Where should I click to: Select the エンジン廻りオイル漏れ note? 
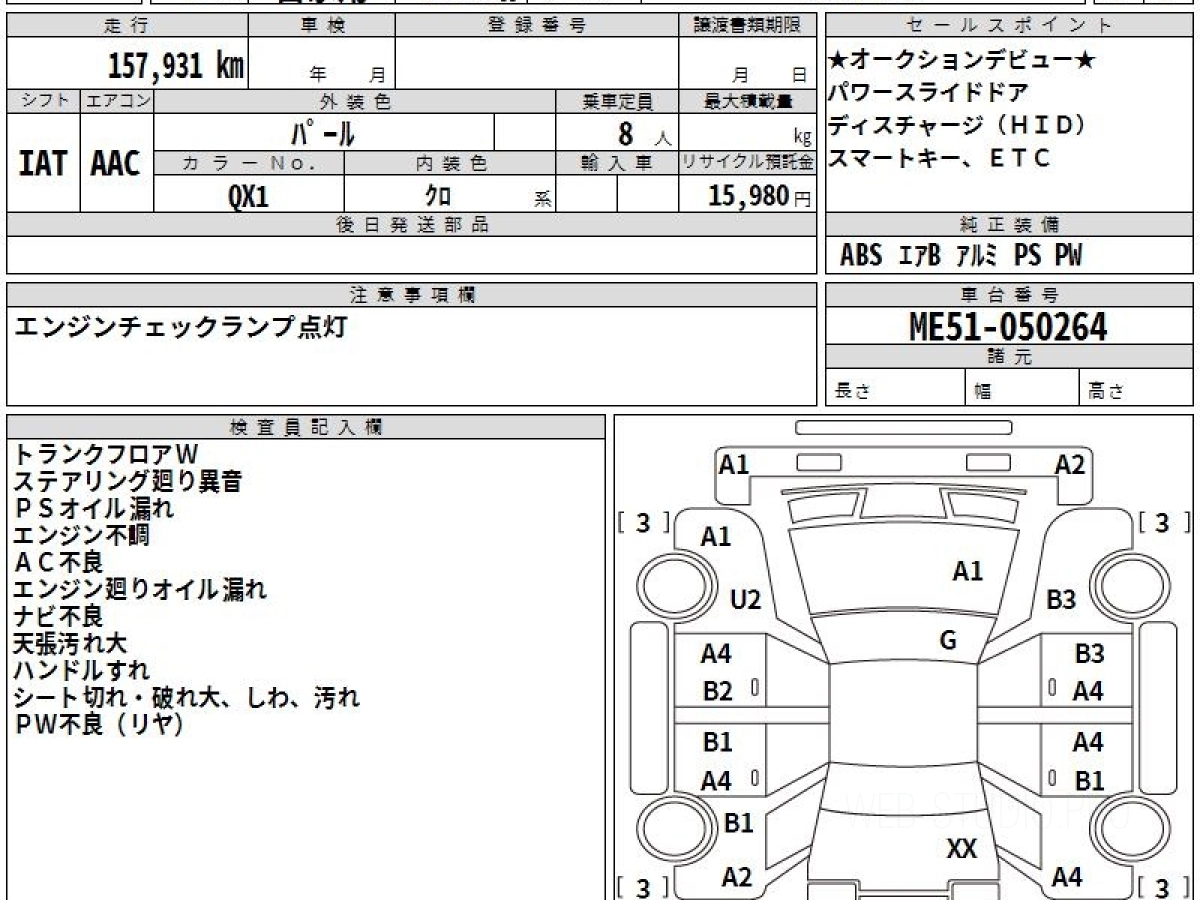(140, 589)
